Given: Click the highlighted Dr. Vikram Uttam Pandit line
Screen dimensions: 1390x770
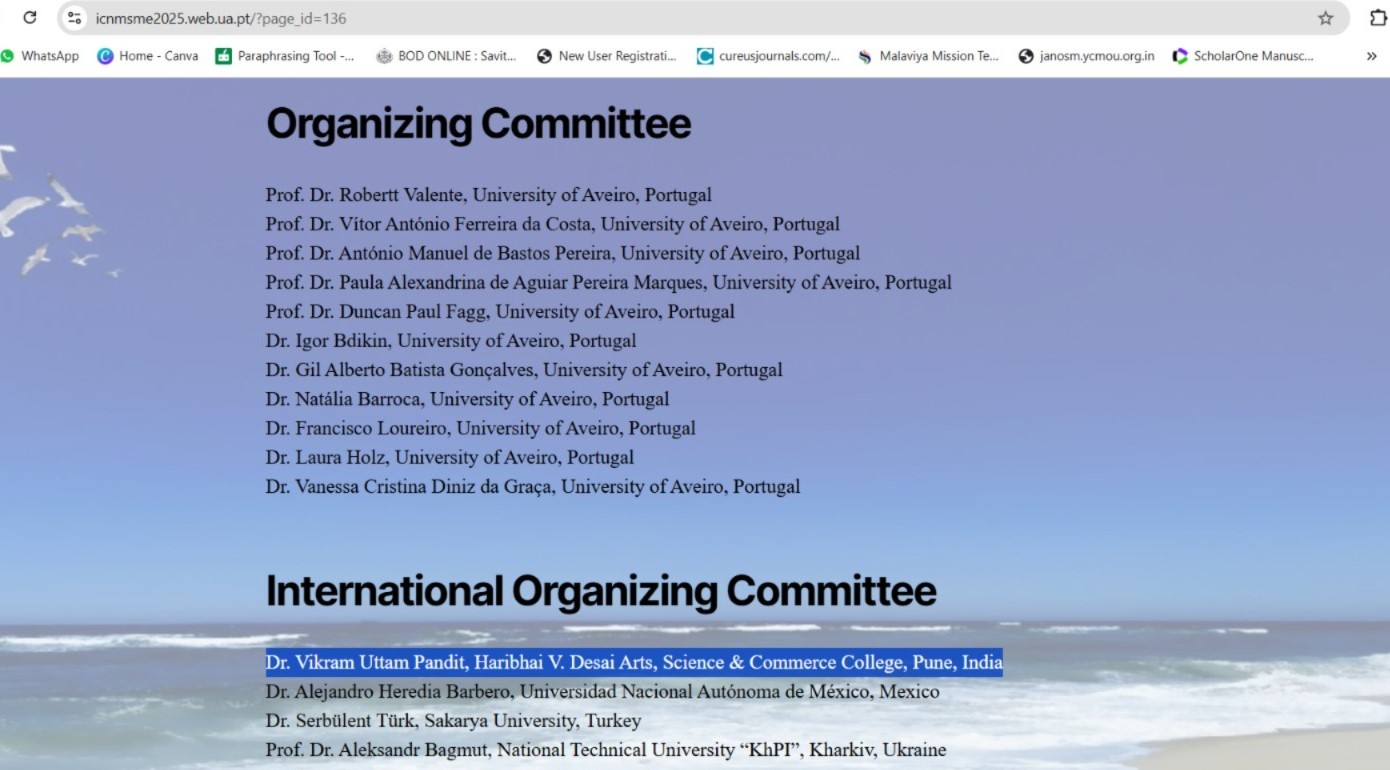Looking at the screenshot, I should point(634,663).
